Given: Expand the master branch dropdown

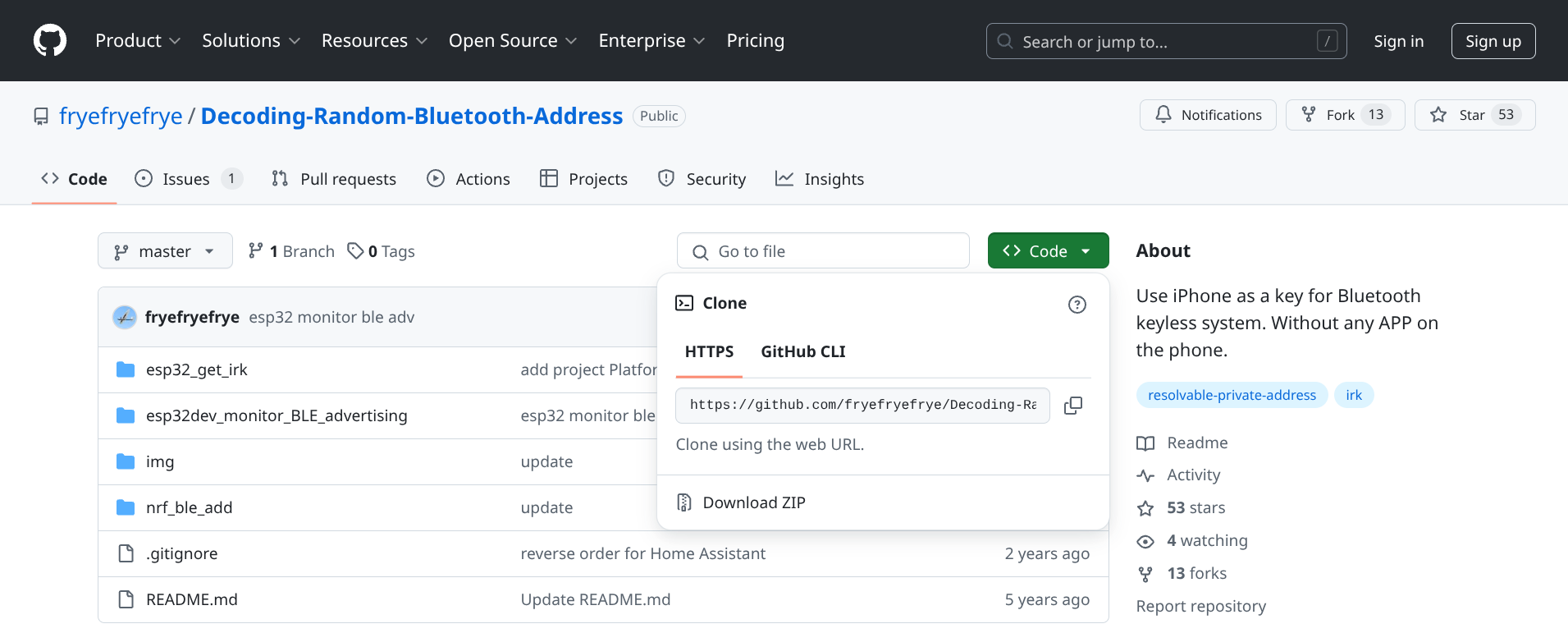Looking at the screenshot, I should [165, 251].
